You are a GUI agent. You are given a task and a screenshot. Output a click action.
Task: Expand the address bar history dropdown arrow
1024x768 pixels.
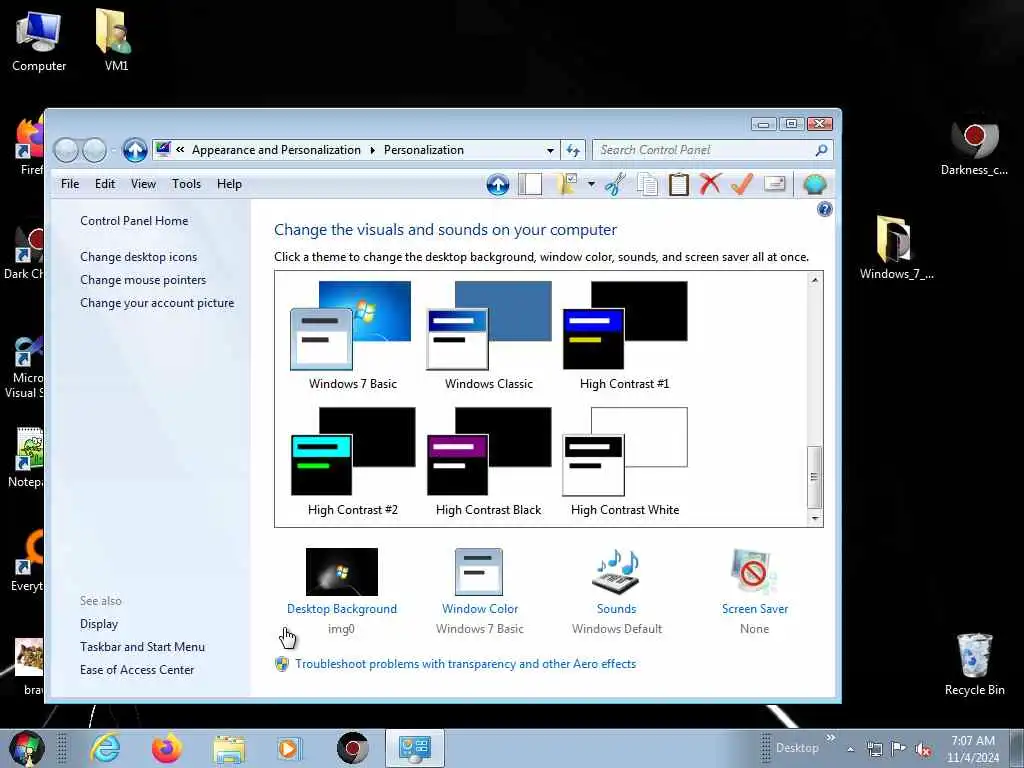551,150
